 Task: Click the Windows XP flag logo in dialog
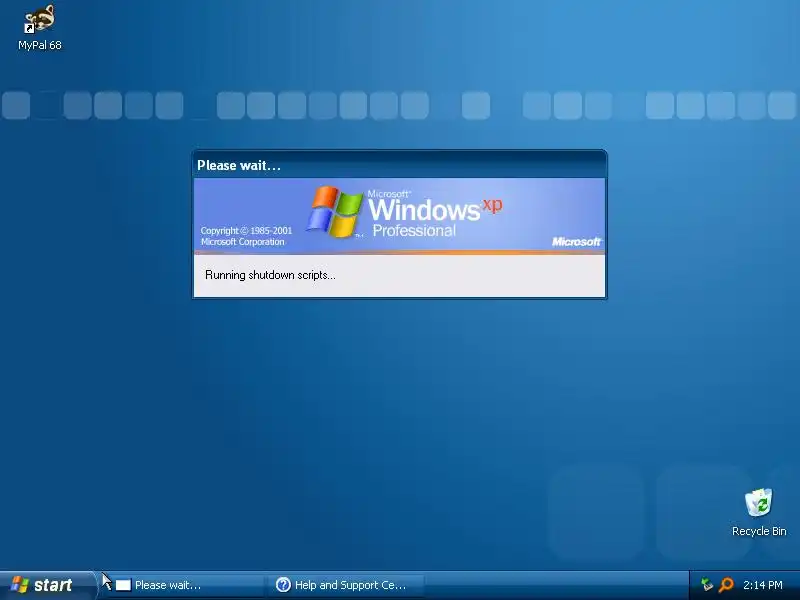(335, 211)
